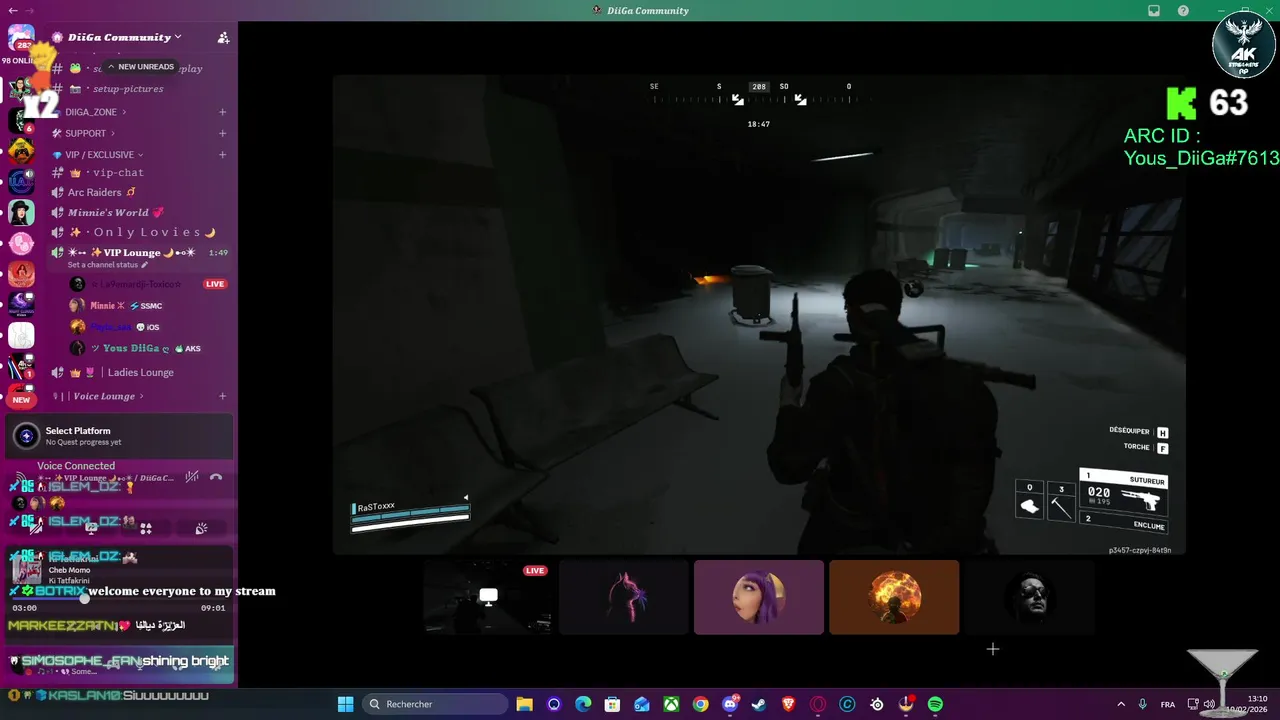The height and width of the screenshot is (720, 1280).
Task: Click the Rechercher taskbar search box
Action: (x=434, y=704)
